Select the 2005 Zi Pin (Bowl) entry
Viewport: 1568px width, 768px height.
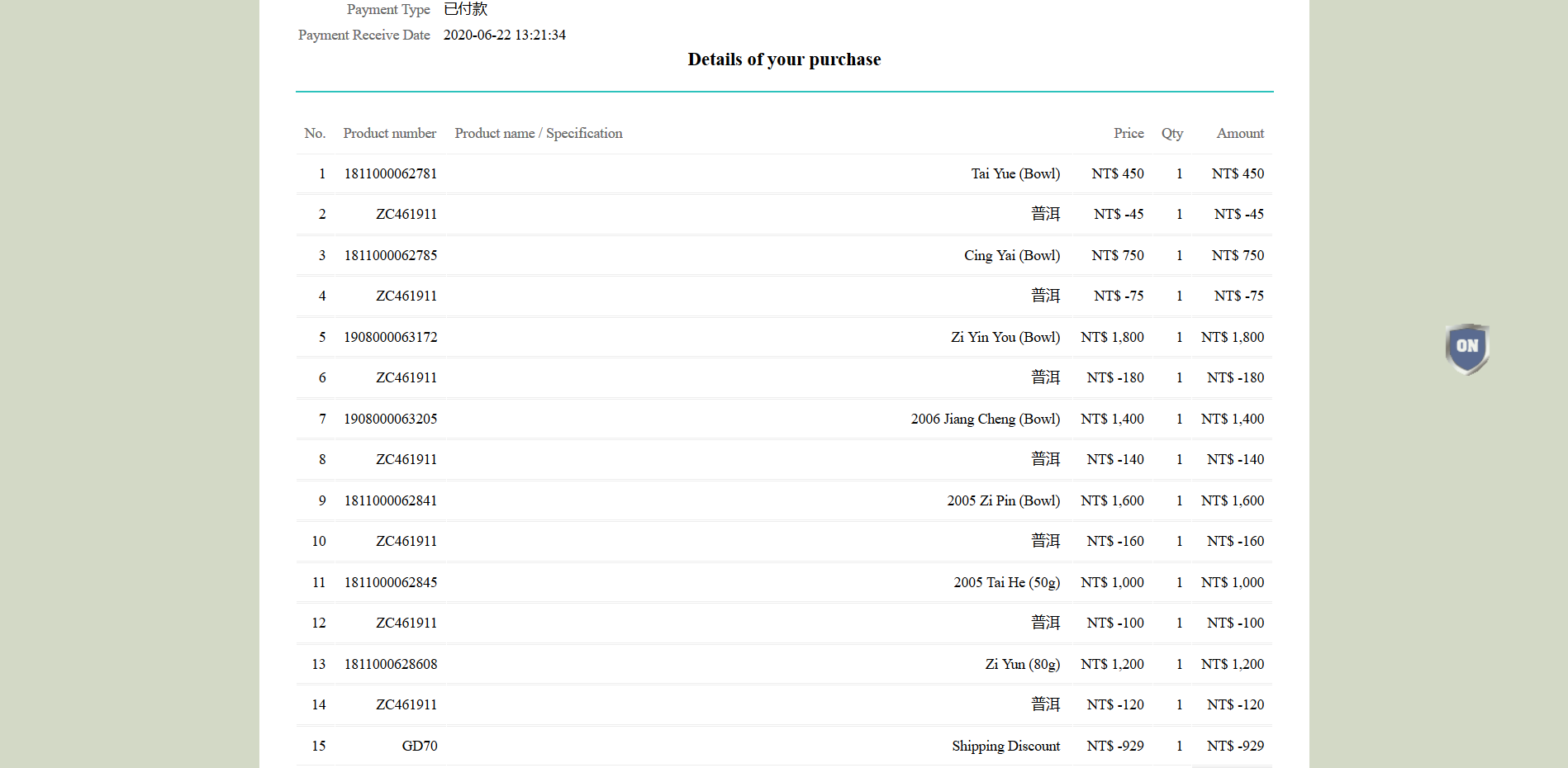pyautogui.click(x=1003, y=501)
